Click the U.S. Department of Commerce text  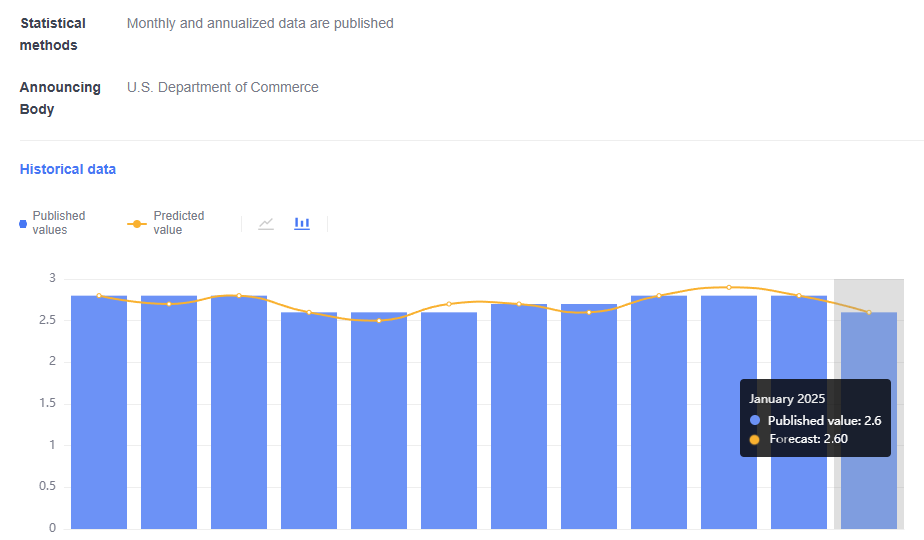coord(223,87)
